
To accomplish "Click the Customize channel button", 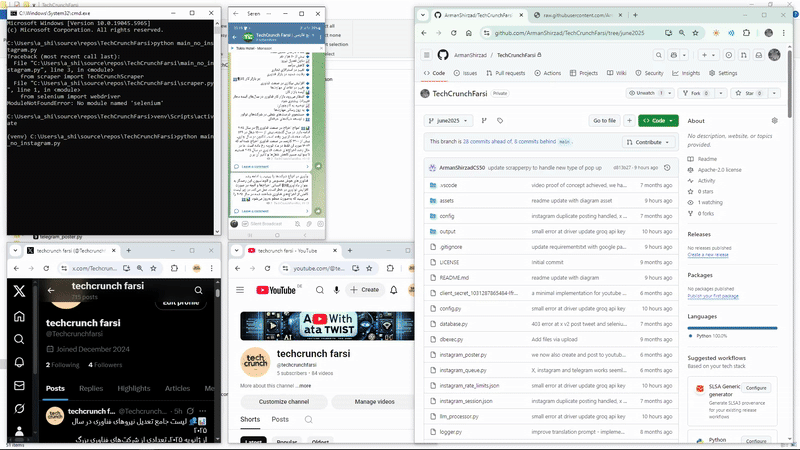I will pos(282,401).
